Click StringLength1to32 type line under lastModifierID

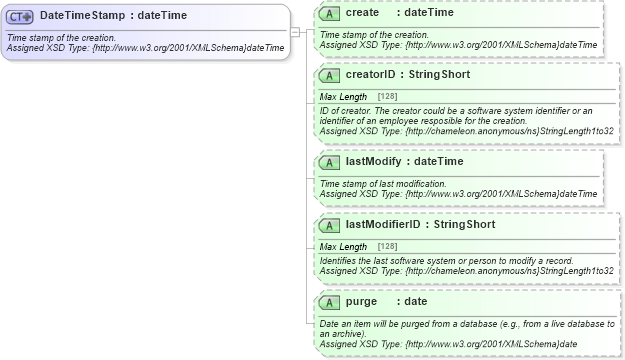coord(466,271)
